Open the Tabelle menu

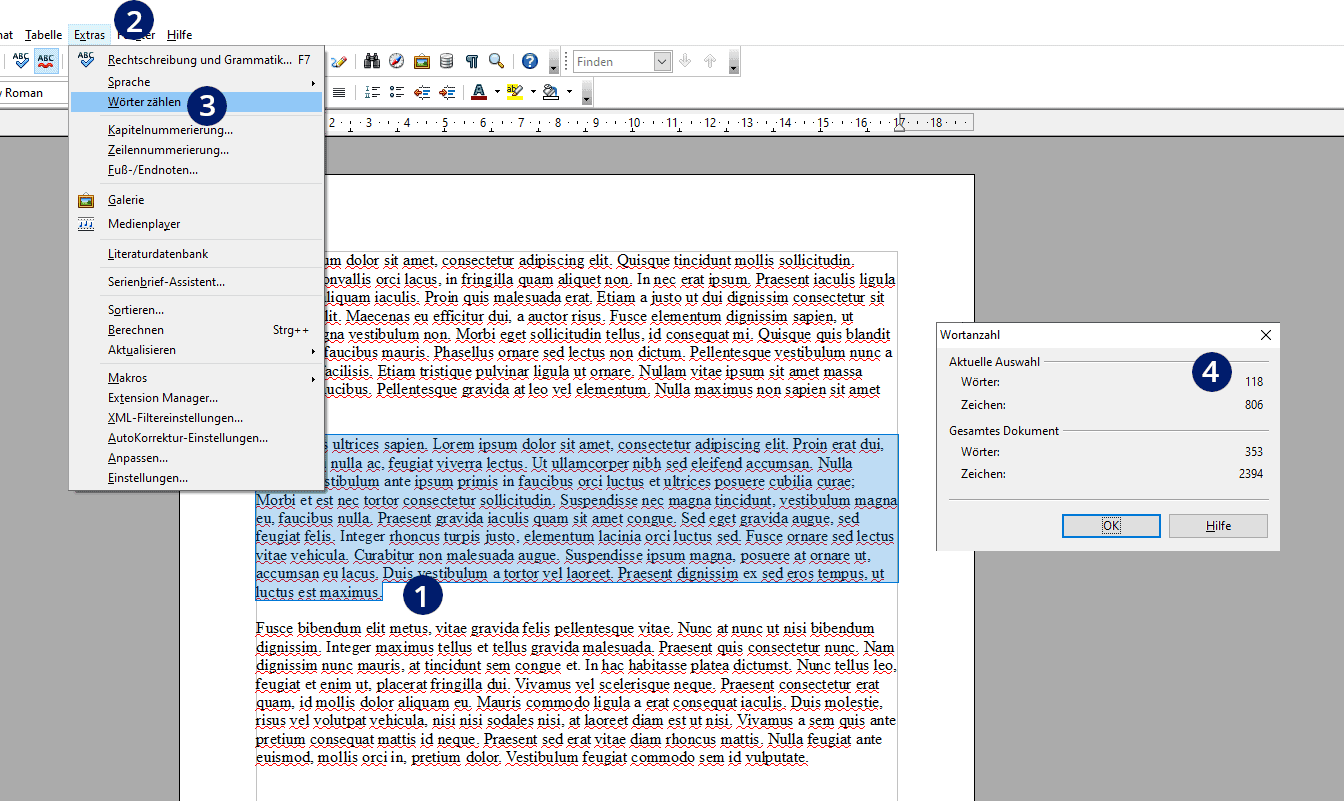(x=44, y=34)
